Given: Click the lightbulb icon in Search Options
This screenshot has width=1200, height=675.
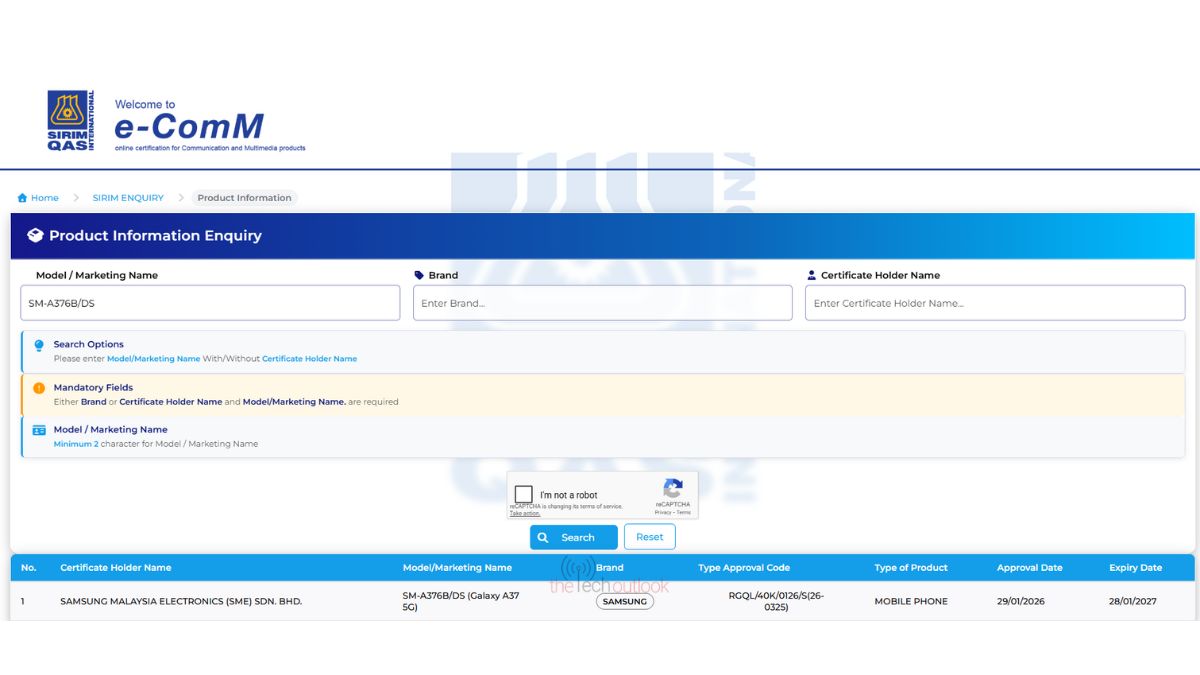Looking at the screenshot, I should [x=39, y=345].
